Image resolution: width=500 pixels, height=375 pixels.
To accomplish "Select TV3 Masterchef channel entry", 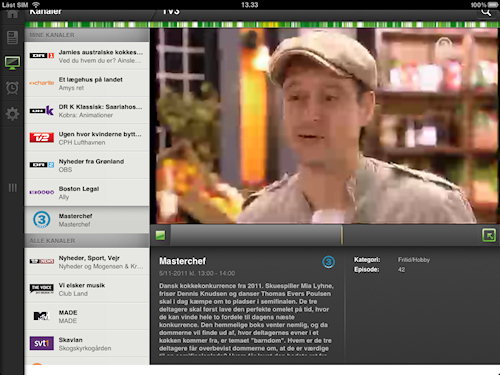I will 87,220.
